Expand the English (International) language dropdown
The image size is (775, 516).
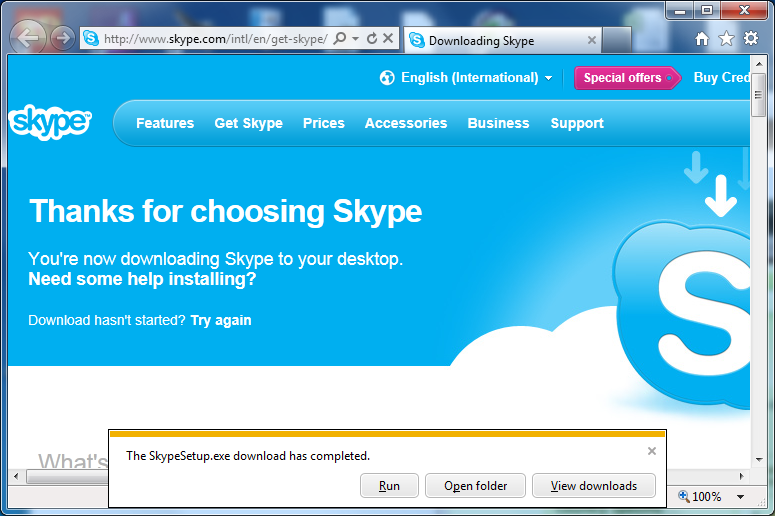click(467, 78)
